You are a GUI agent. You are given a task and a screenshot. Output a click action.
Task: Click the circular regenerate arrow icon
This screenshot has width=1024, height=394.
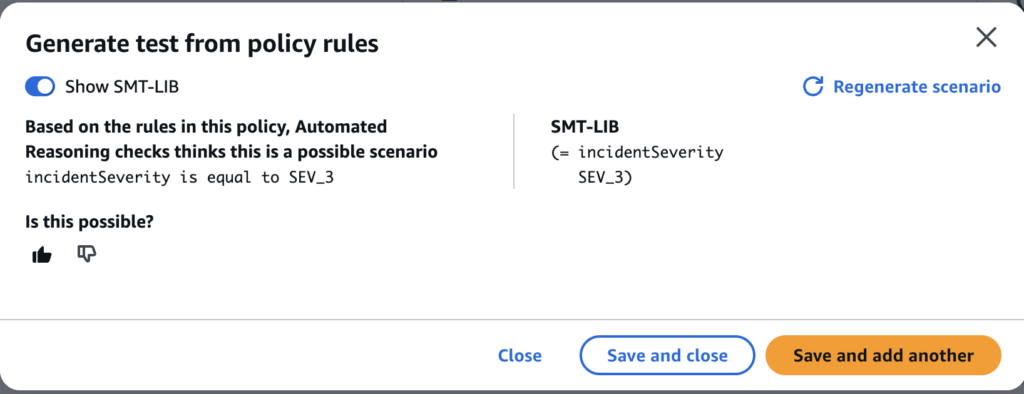[812, 86]
